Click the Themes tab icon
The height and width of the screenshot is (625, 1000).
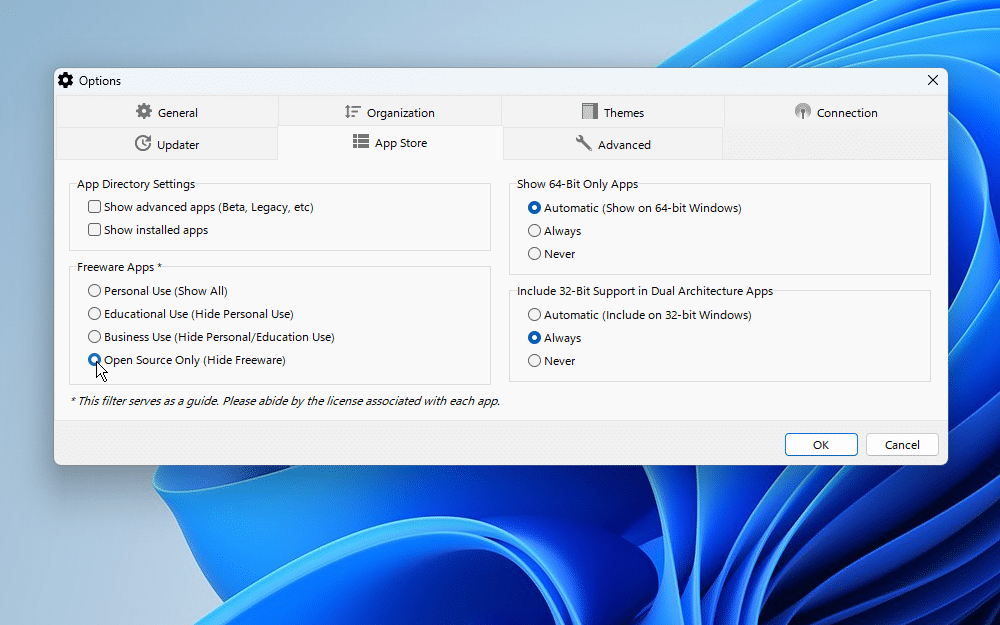point(588,112)
